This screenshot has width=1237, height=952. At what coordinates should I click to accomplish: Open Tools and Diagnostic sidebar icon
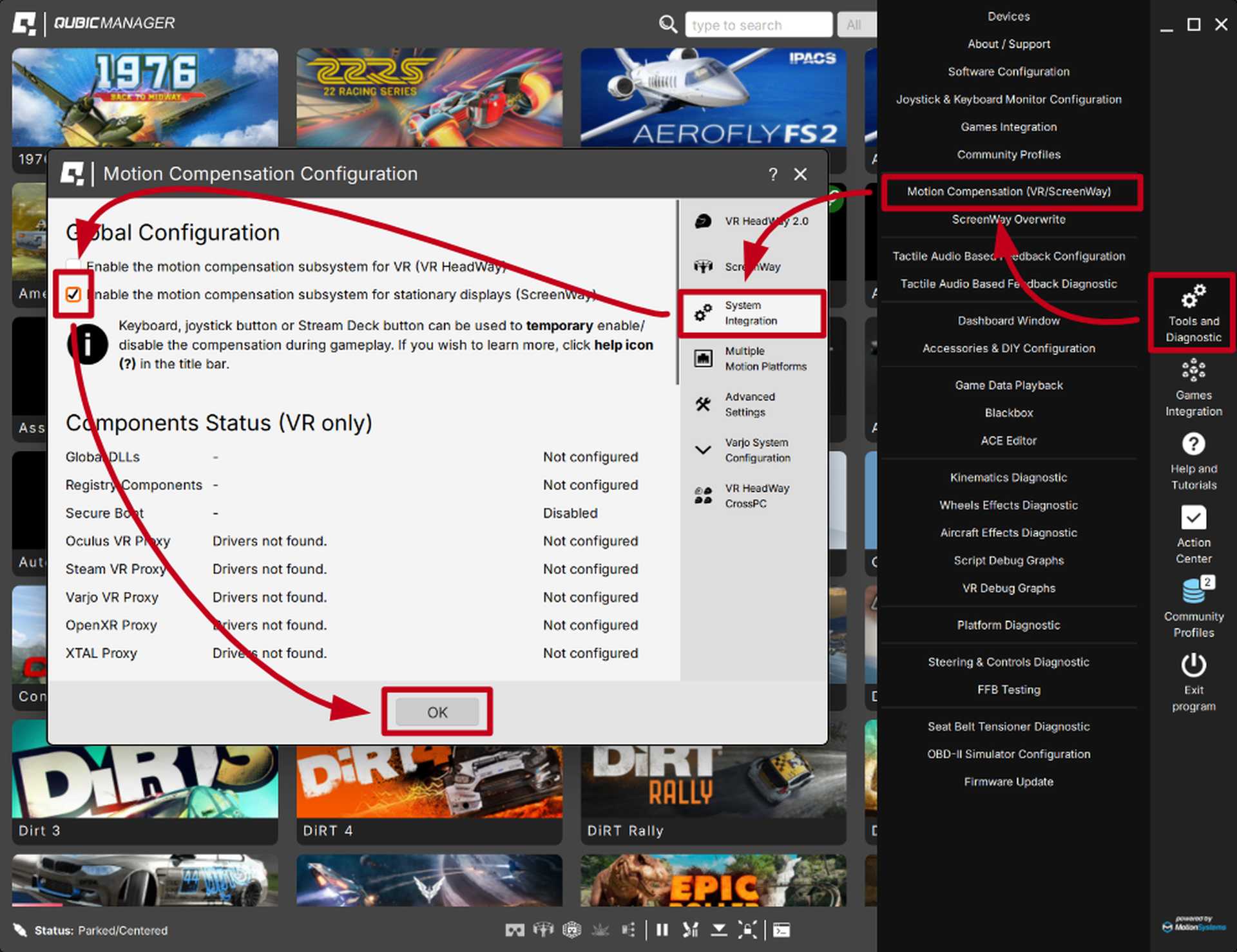[1193, 313]
